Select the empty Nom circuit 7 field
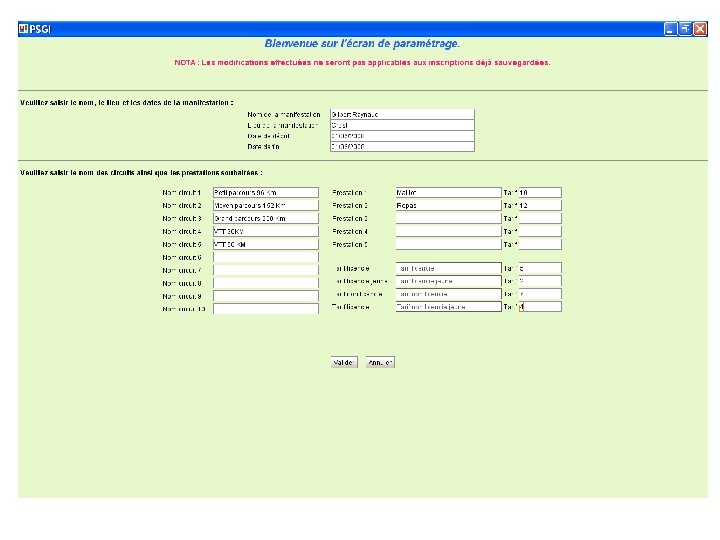 coord(266,270)
